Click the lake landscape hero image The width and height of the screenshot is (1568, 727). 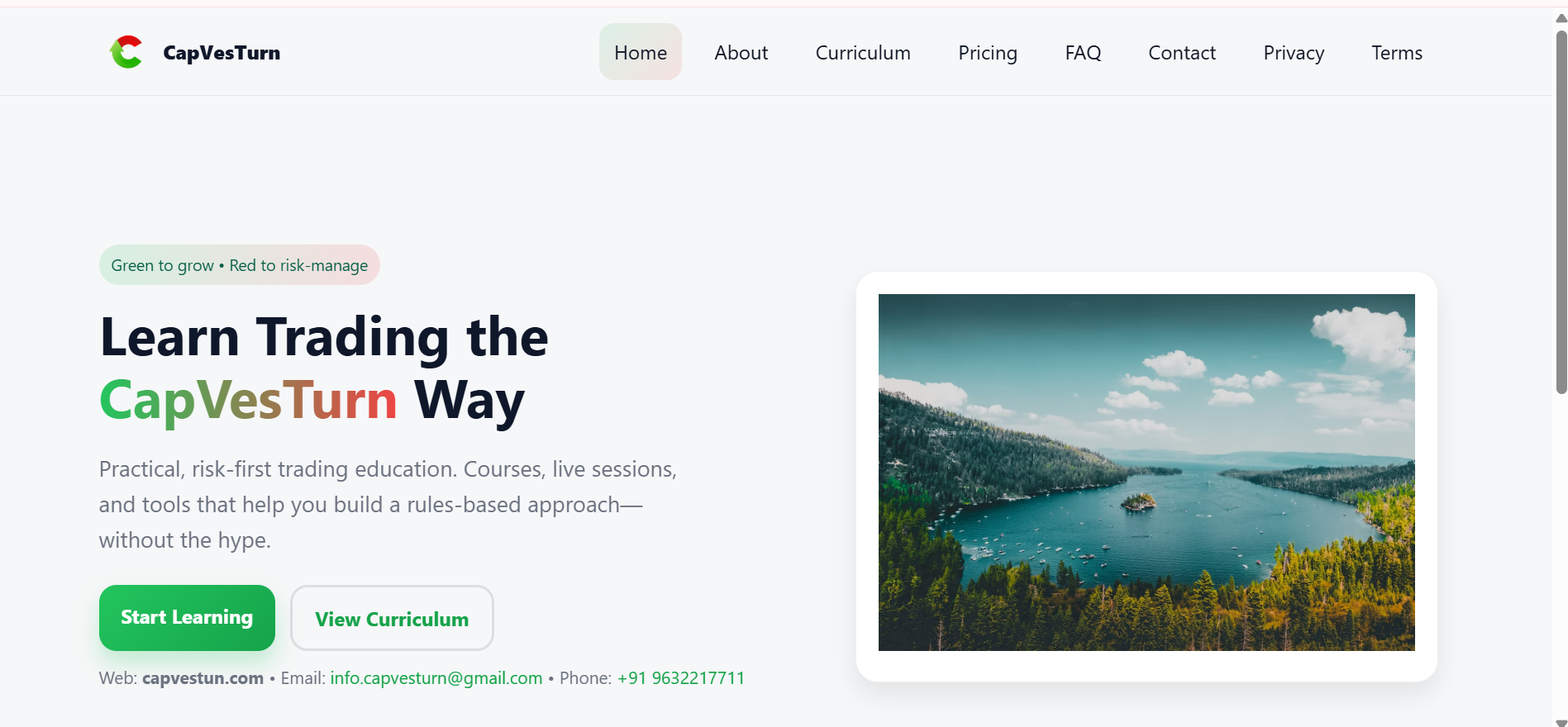[x=1146, y=473]
